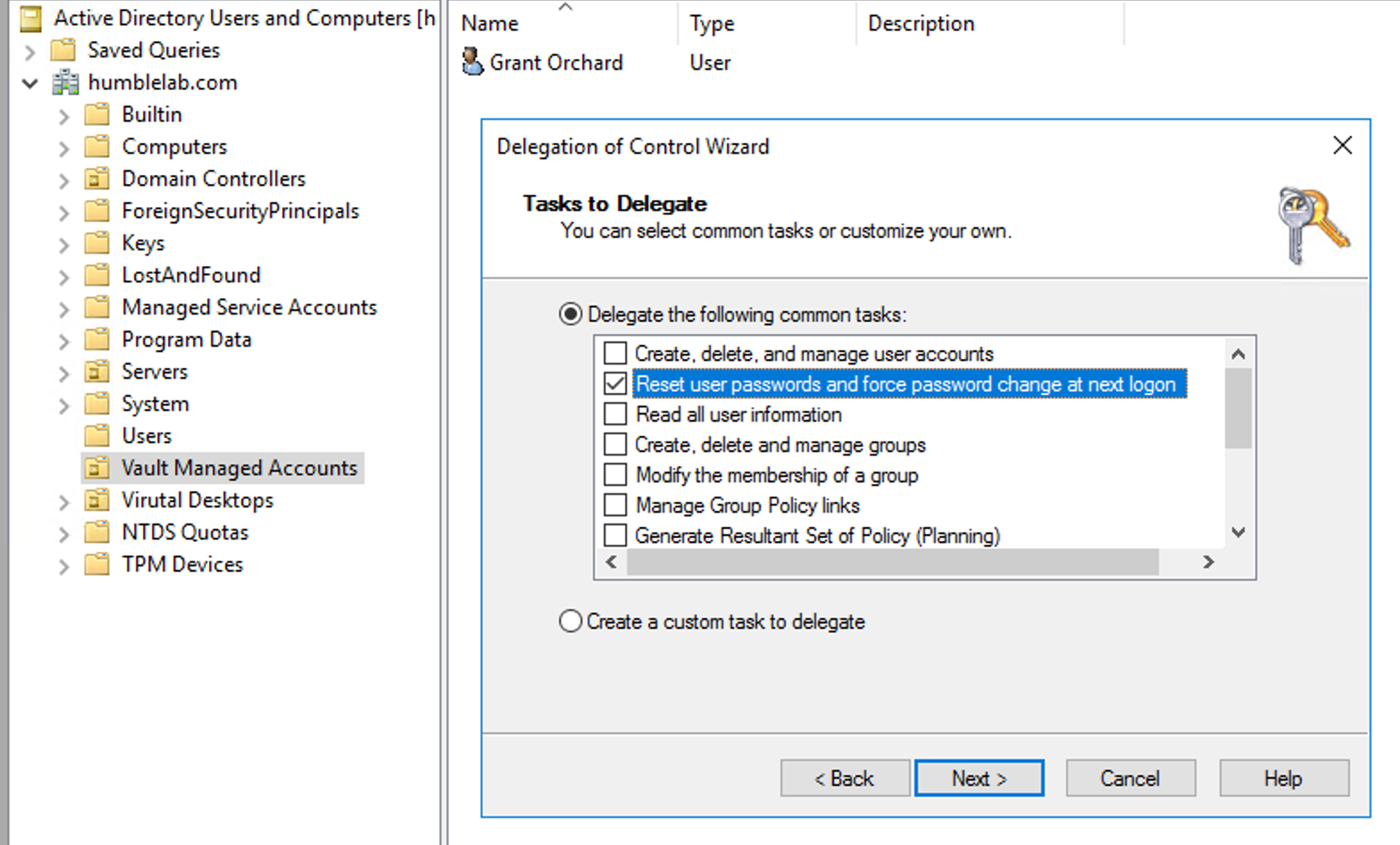
Task: Expand the Keys container
Action: point(63,245)
